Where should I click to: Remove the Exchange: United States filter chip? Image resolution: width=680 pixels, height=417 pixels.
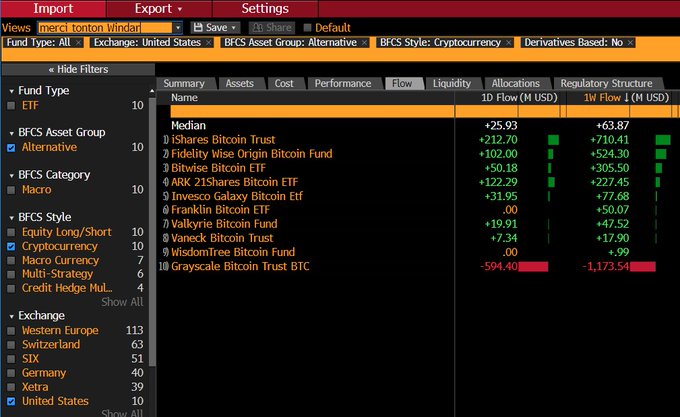pos(209,42)
